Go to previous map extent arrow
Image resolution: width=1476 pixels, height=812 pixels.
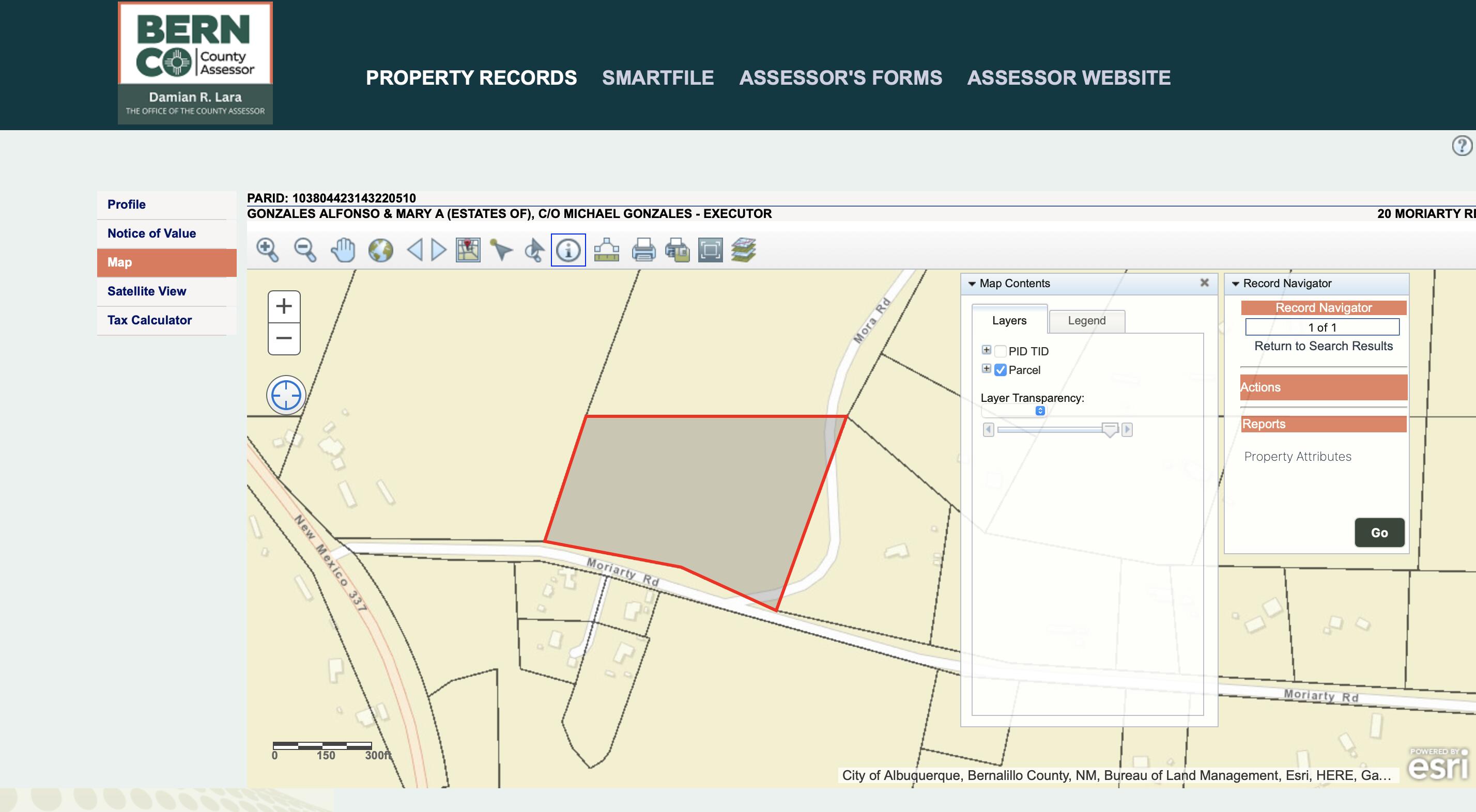pyautogui.click(x=415, y=250)
